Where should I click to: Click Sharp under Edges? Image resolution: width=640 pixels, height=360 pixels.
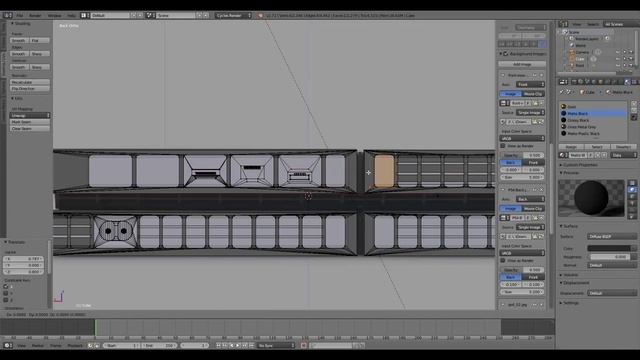pyautogui.click(x=39, y=54)
